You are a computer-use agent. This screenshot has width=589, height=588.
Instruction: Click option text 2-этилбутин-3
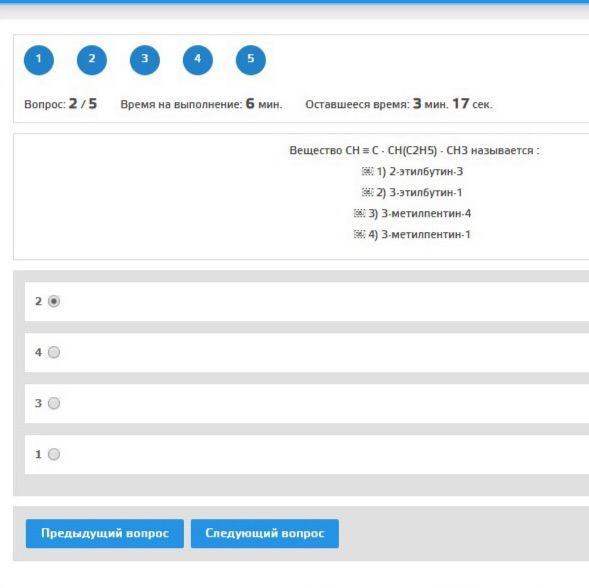click(426, 171)
